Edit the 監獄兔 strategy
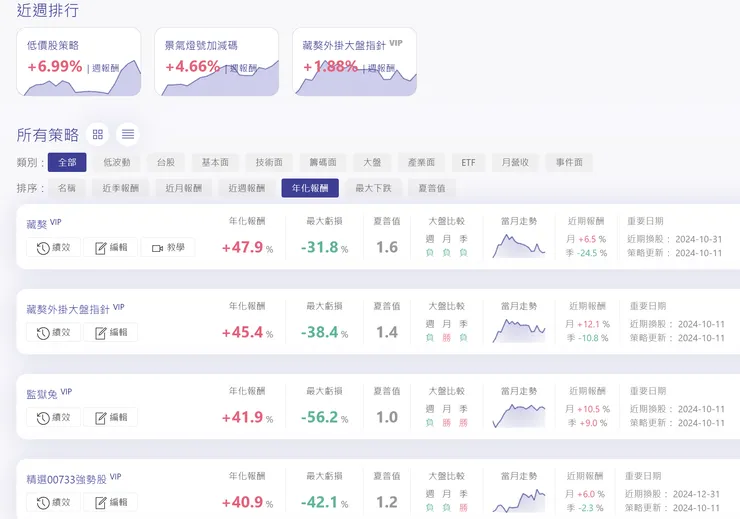 point(110,417)
